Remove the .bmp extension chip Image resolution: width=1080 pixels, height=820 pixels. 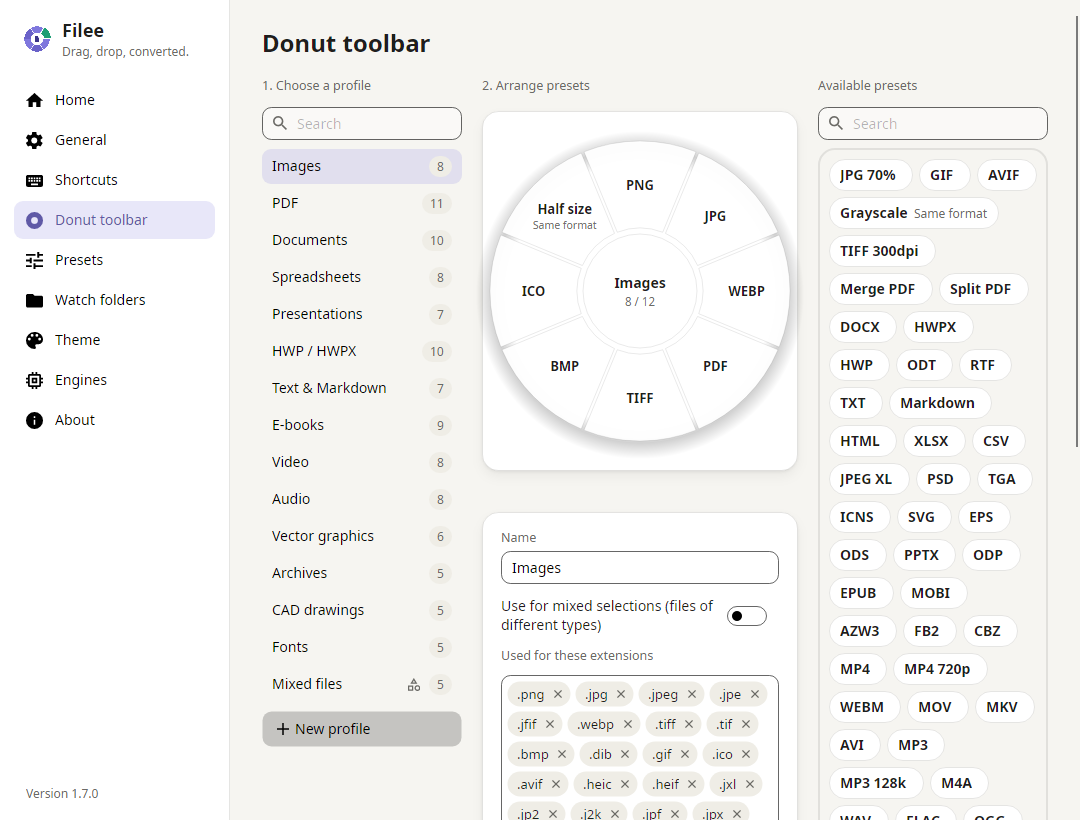pos(561,754)
